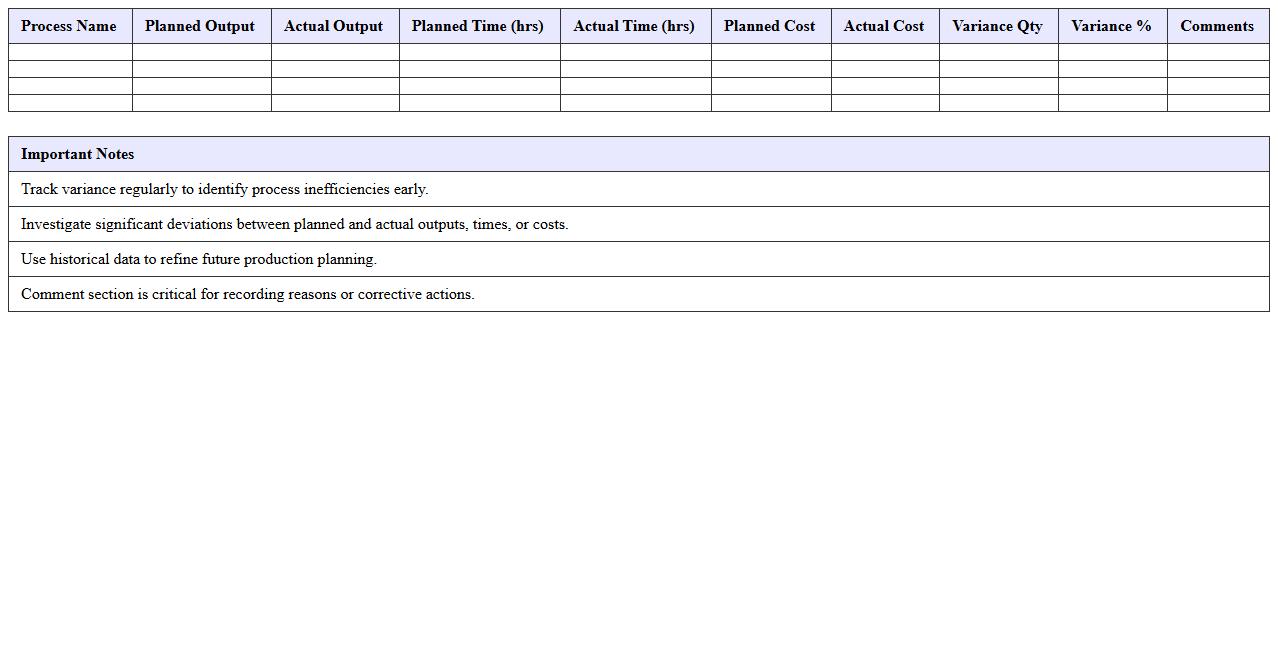Select the note about using historical data

pos(199,259)
